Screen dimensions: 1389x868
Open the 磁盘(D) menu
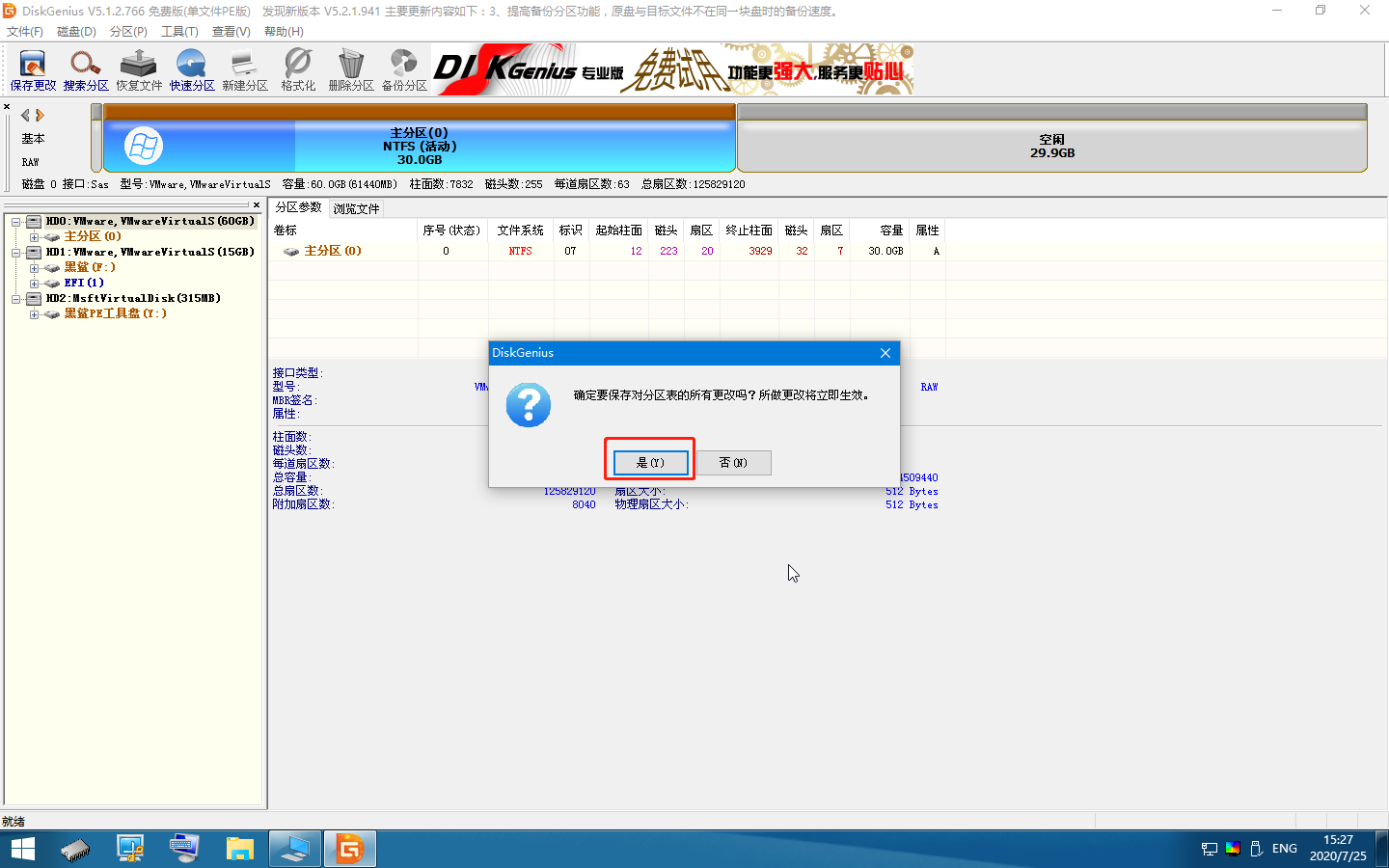[x=76, y=32]
